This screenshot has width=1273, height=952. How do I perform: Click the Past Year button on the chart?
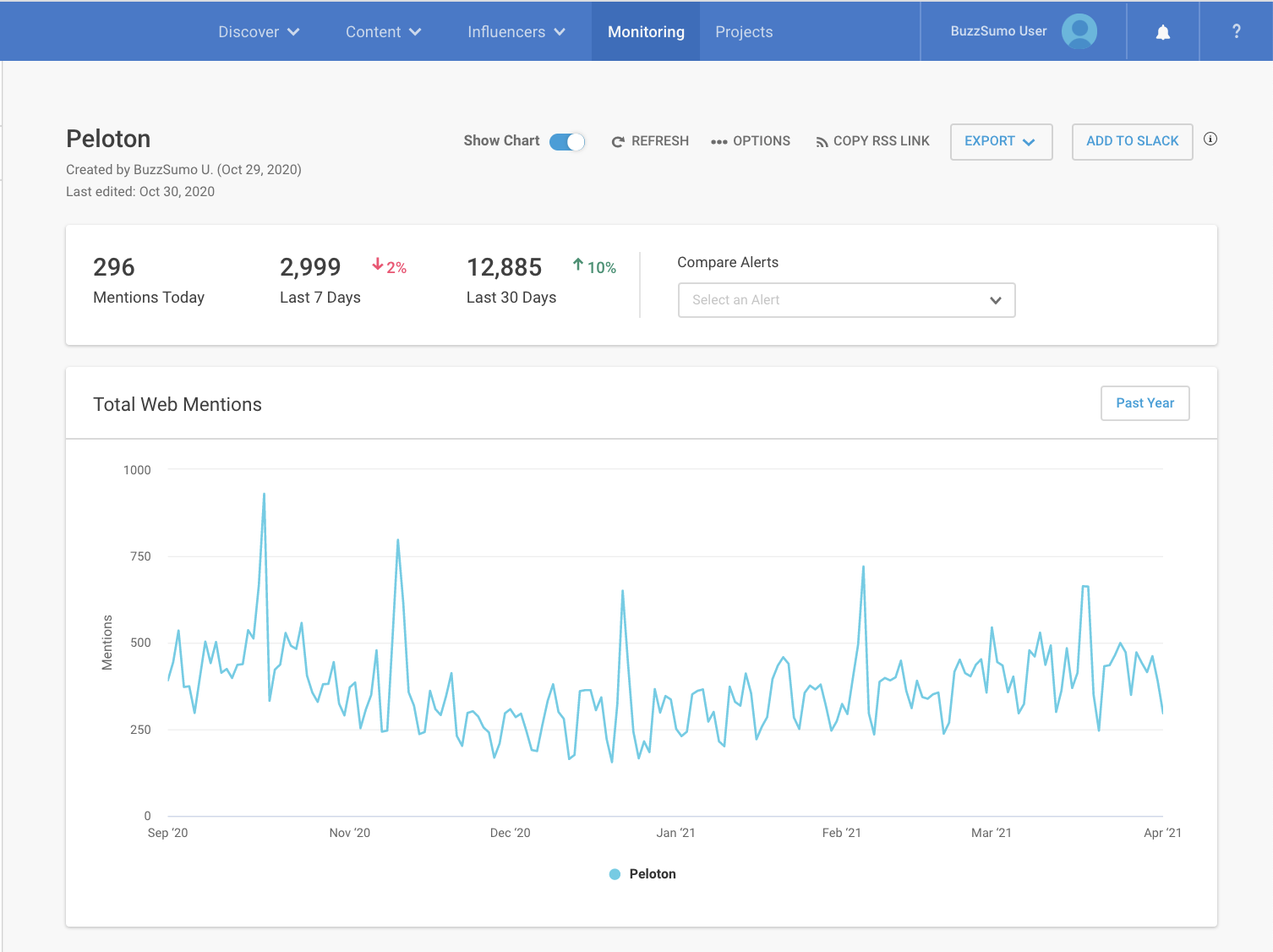click(x=1145, y=403)
